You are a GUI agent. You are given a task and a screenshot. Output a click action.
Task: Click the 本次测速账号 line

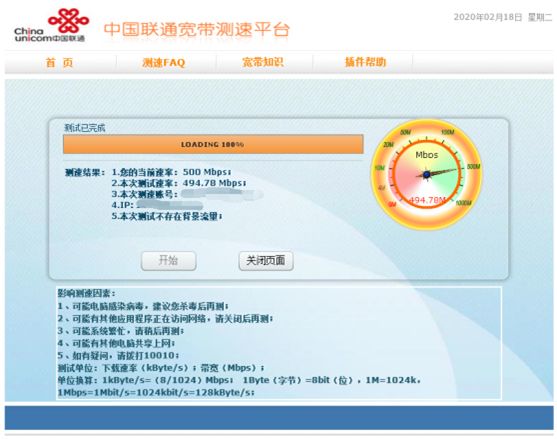pyautogui.click(x=187, y=194)
